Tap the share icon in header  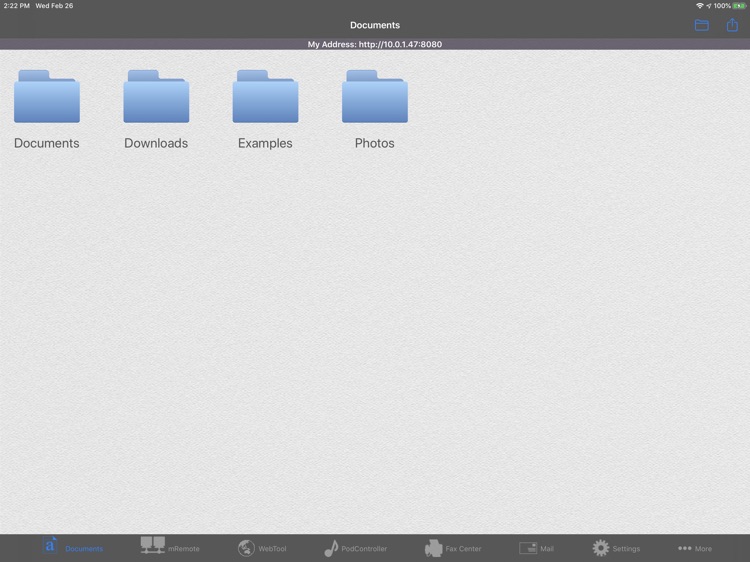click(732, 24)
